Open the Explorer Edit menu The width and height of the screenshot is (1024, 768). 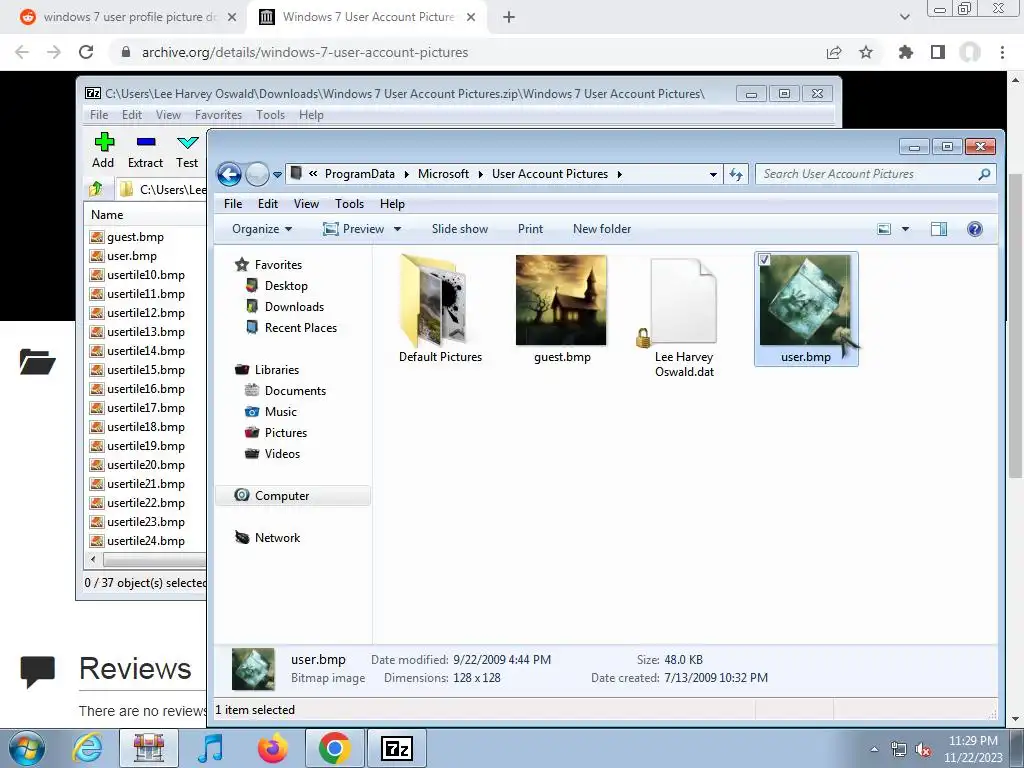pos(268,204)
